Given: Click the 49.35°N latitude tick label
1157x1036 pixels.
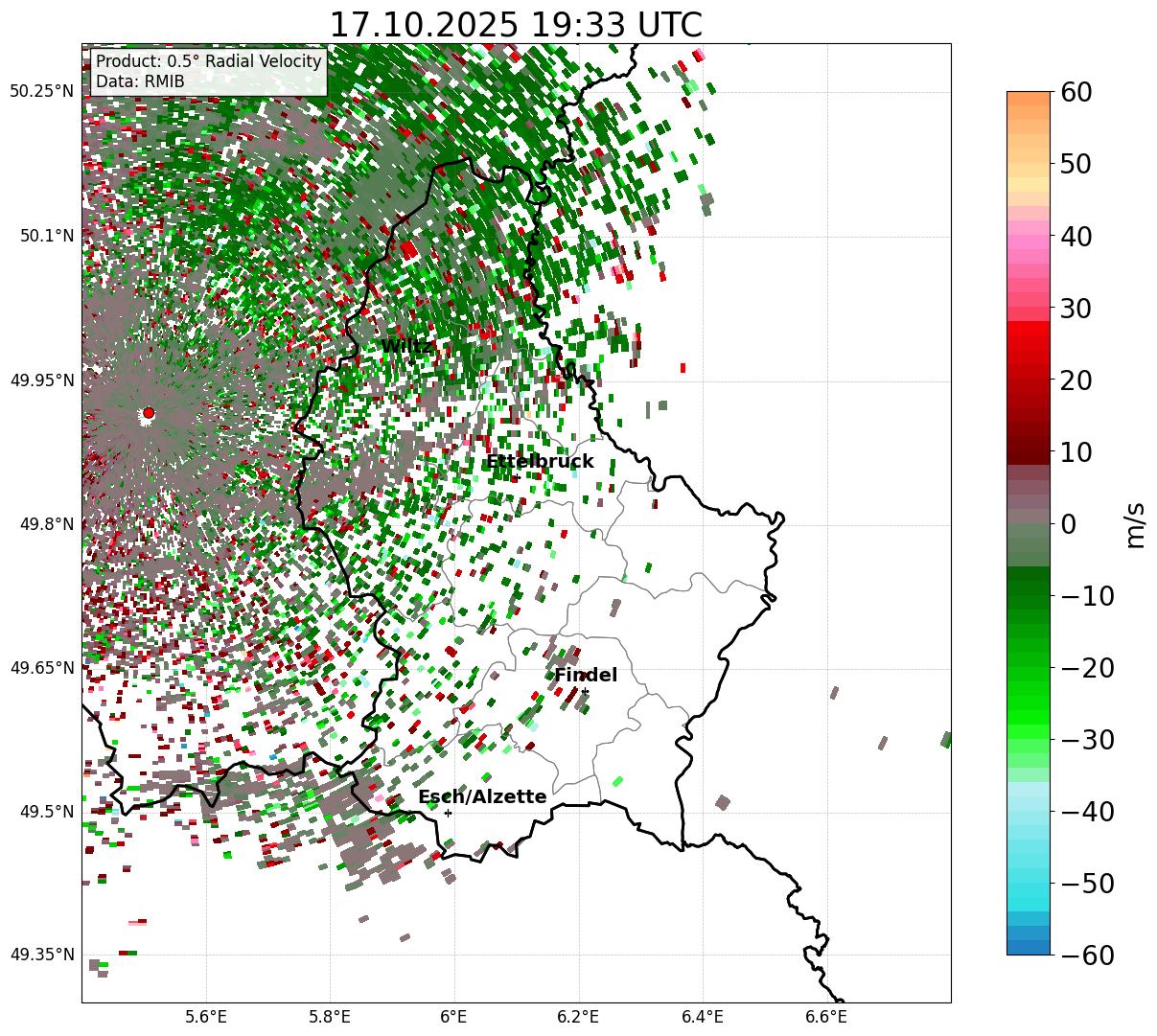Looking at the screenshot, I should click(42, 955).
